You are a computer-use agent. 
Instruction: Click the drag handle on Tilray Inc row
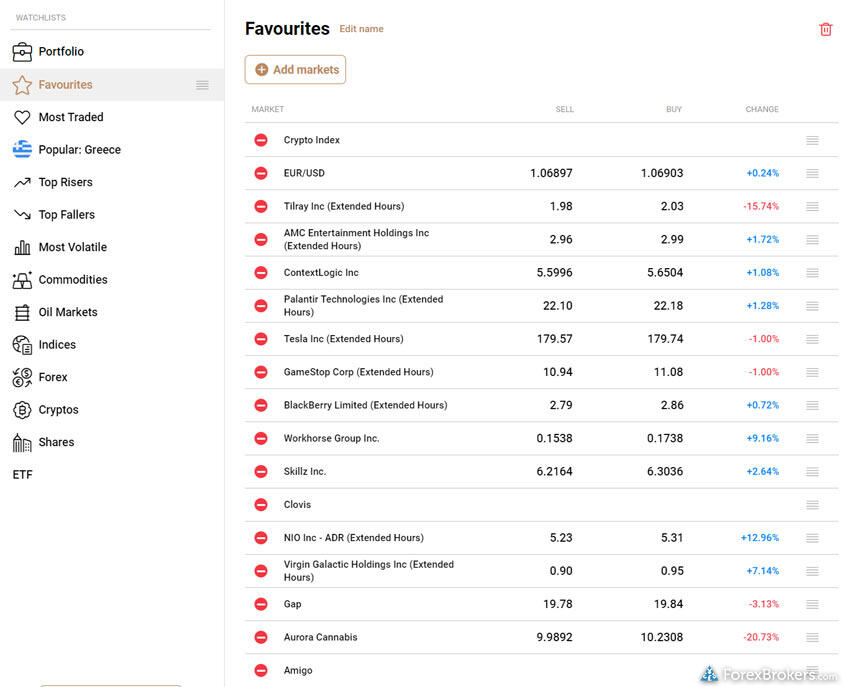pyautogui.click(x=812, y=207)
